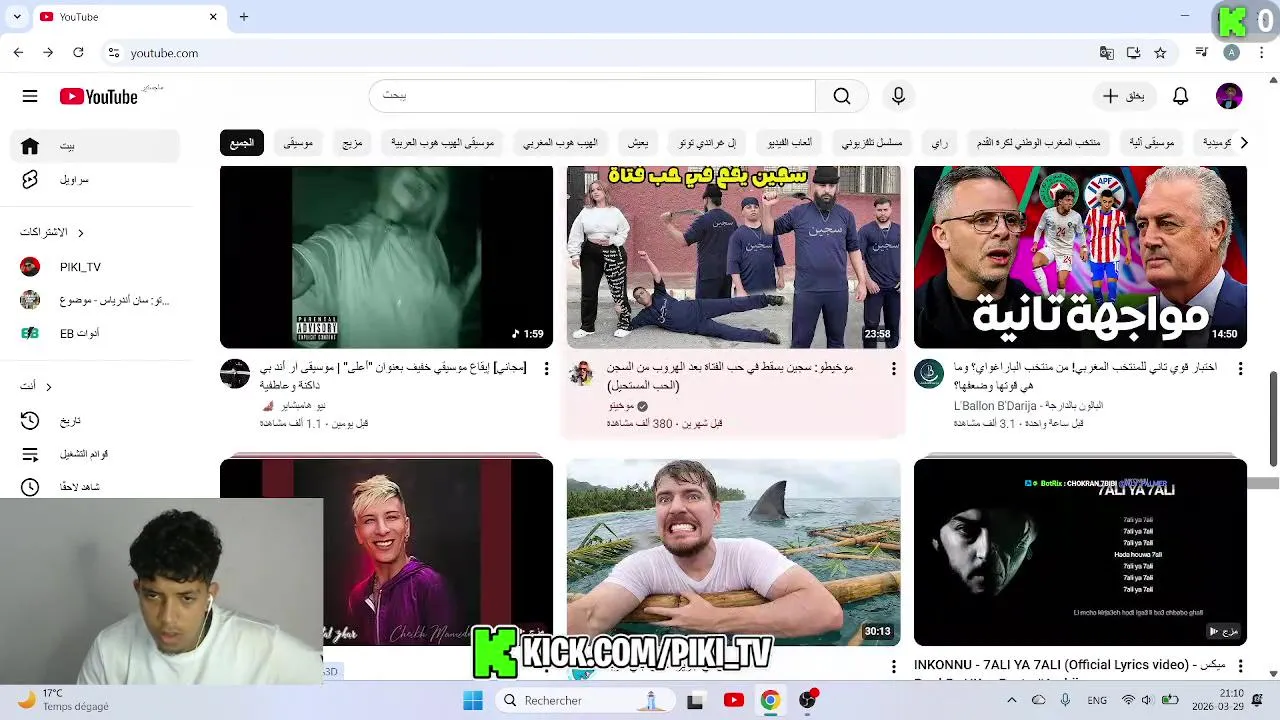Open Chrome from the taskbar
The width and height of the screenshot is (1280, 720).
pos(770,700)
